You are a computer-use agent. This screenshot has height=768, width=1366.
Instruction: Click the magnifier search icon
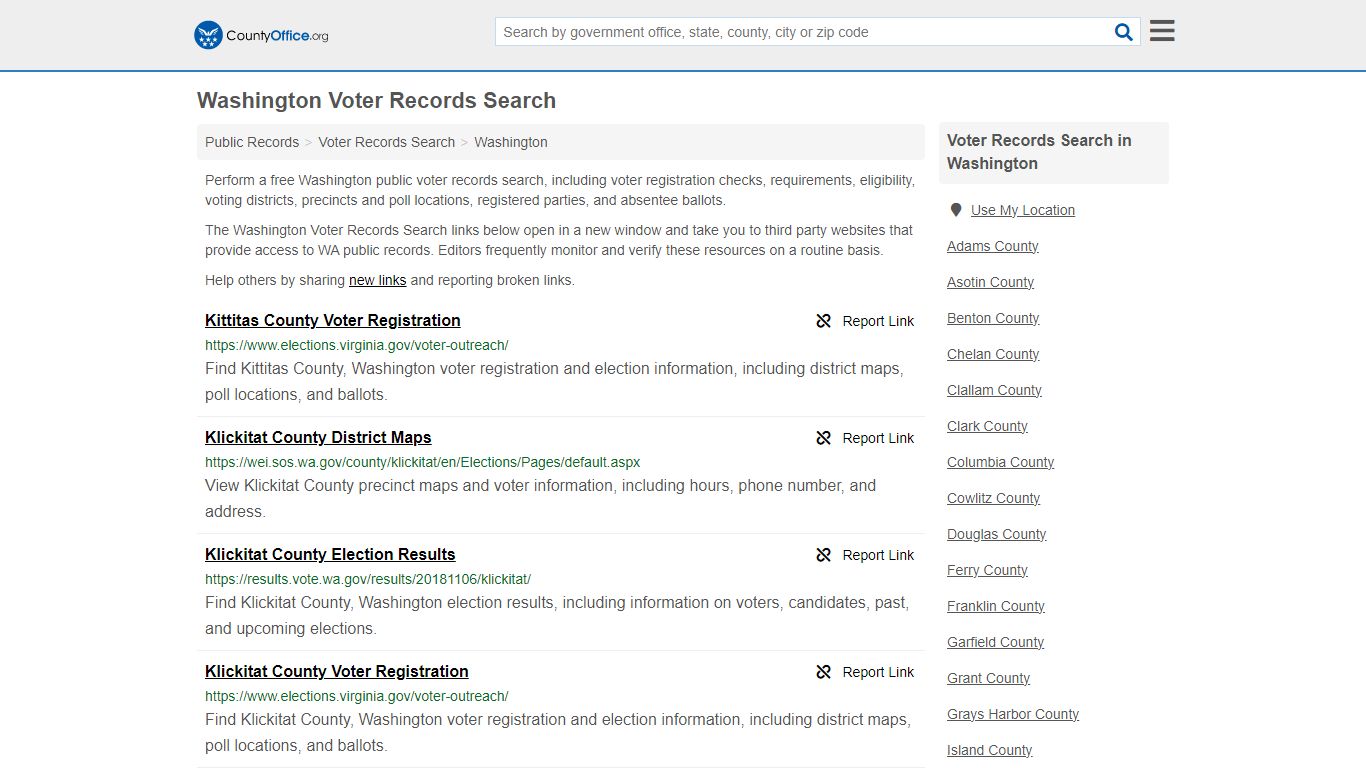[x=1124, y=32]
